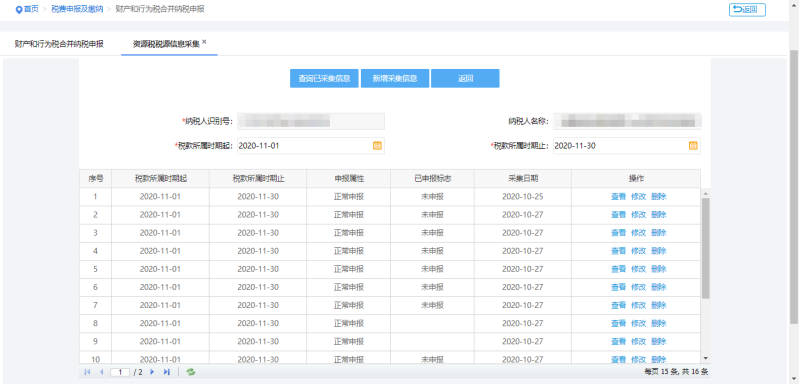Click top-right 返回 back button
The height and width of the screenshot is (385, 799).
(x=747, y=10)
